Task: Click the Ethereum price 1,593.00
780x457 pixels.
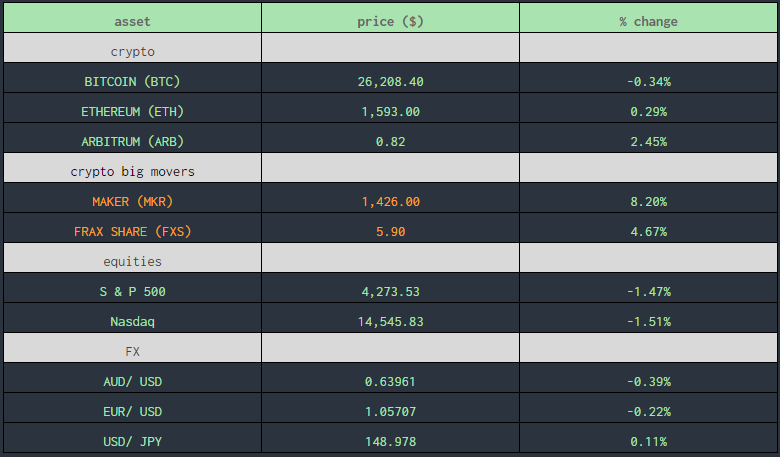Action: pos(390,111)
